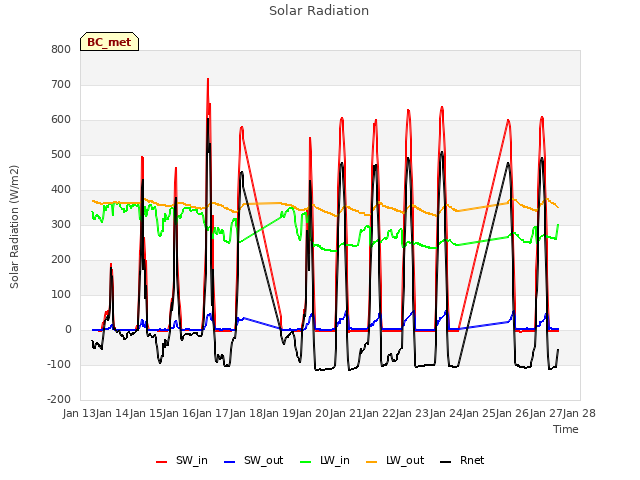Click the Jan 21 x-axis tick label
Image resolution: width=640 pixels, height=480 pixels.
pyautogui.click(x=346, y=413)
